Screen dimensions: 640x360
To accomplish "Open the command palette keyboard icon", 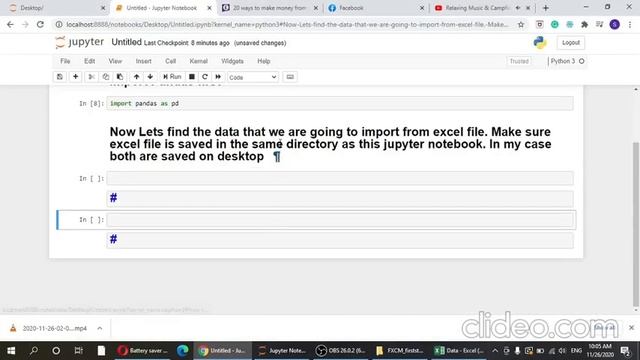I will pos(290,77).
